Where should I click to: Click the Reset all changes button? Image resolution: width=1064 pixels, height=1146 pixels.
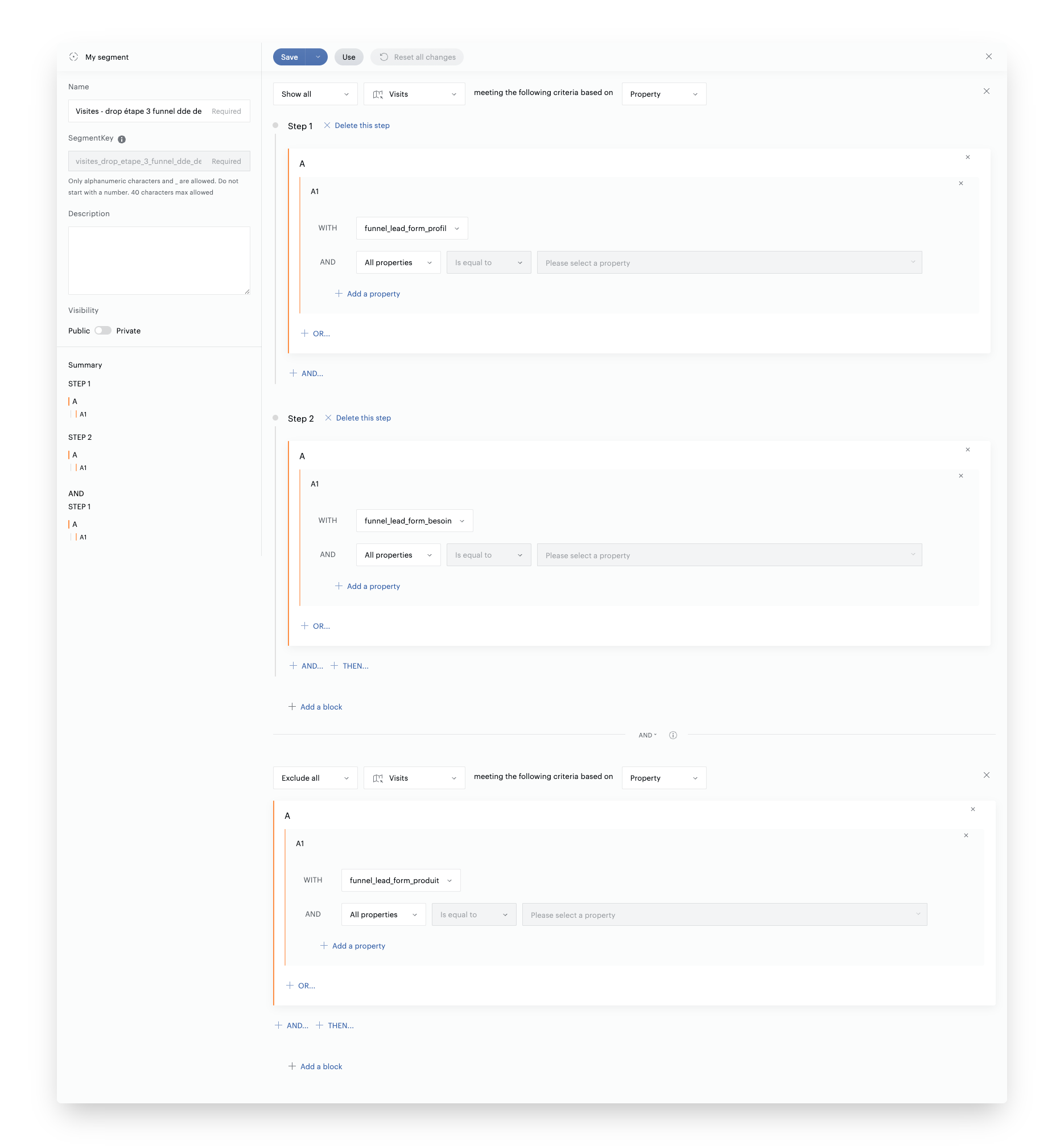coord(417,57)
